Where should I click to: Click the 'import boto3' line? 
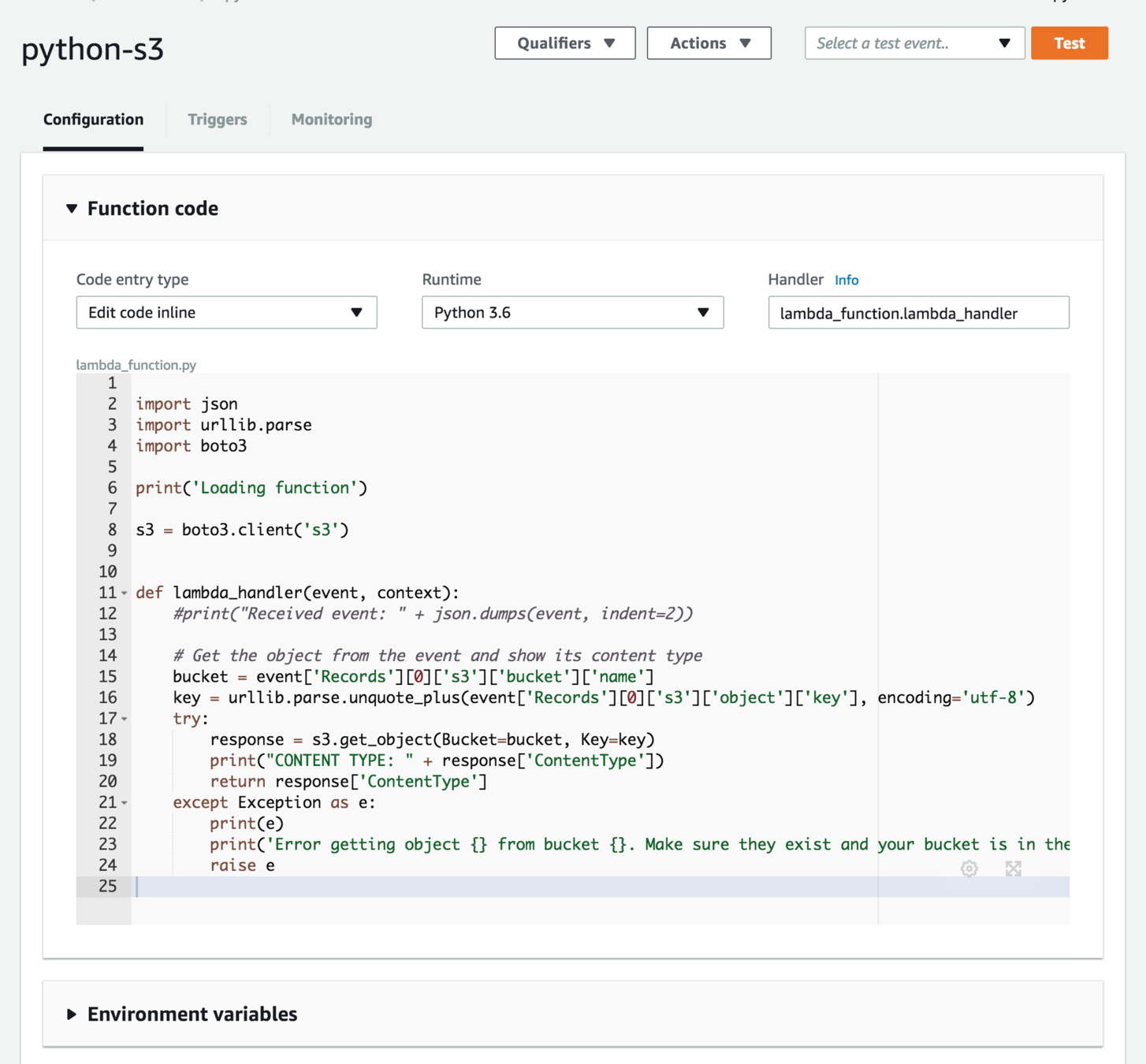(x=192, y=446)
